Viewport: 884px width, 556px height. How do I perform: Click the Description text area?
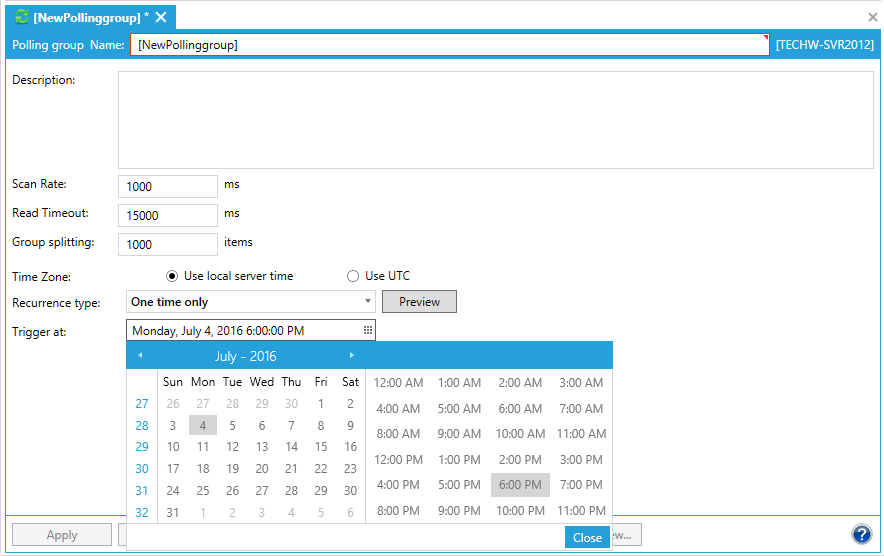[496, 120]
